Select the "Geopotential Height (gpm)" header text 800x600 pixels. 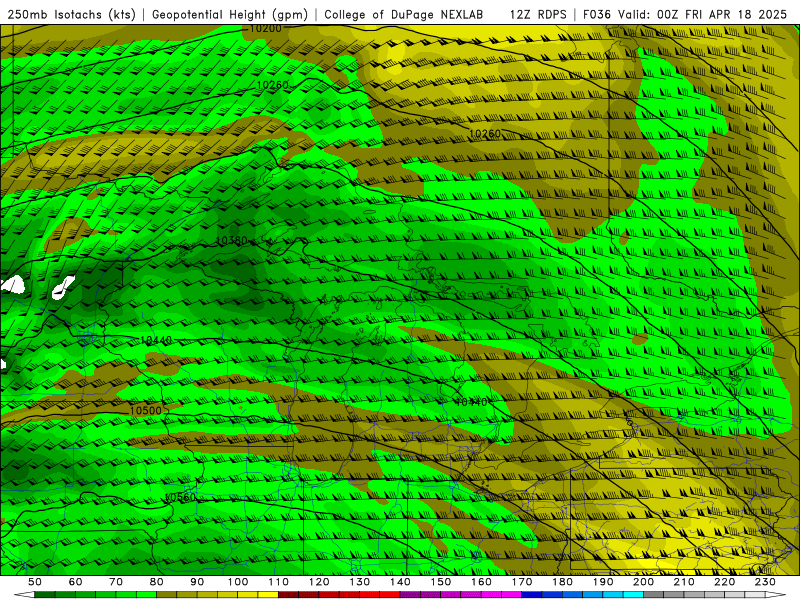[x=230, y=15]
